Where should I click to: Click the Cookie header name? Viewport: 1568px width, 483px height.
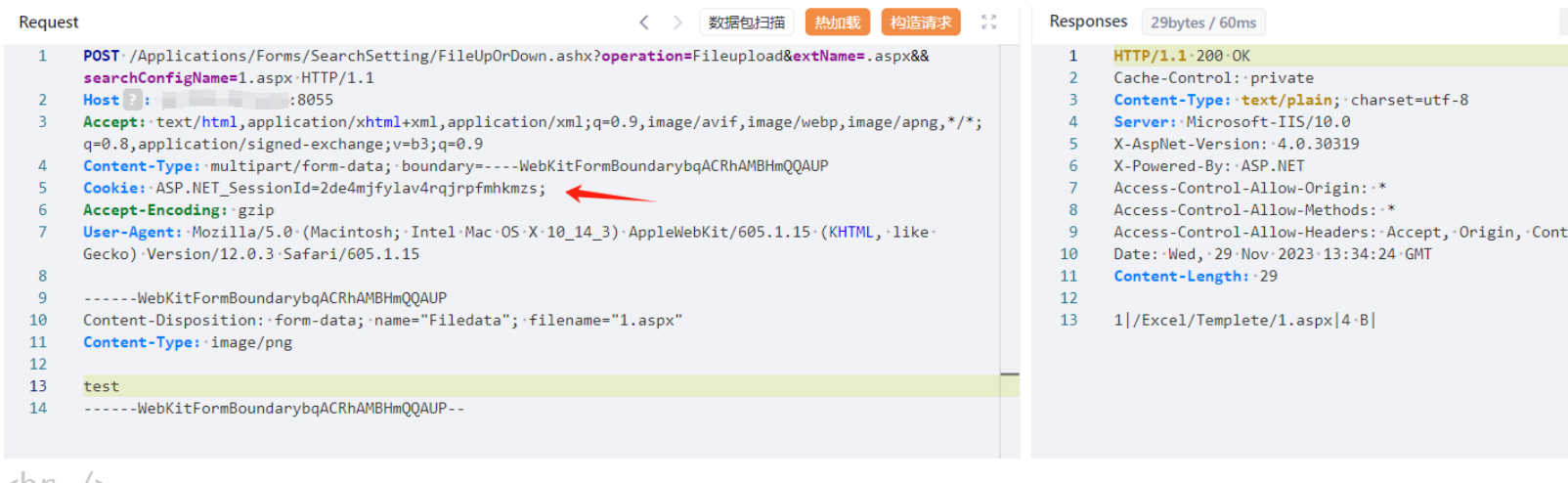[113, 188]
